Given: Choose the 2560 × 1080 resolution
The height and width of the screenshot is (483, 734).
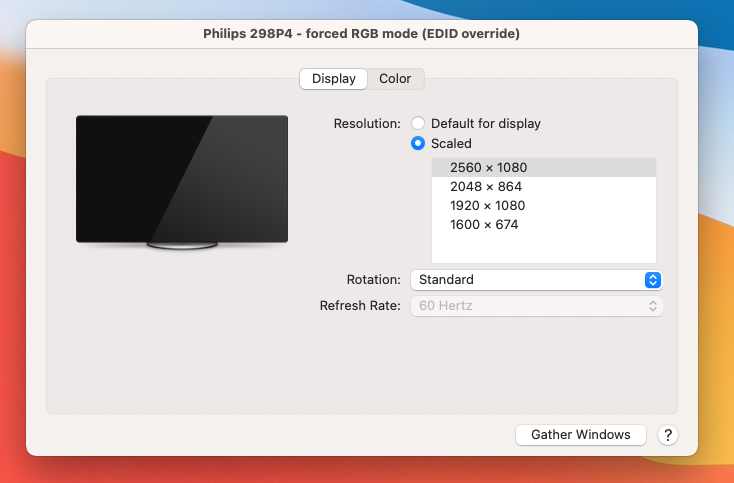Looking at the screenshot, I should pos(543,168).
